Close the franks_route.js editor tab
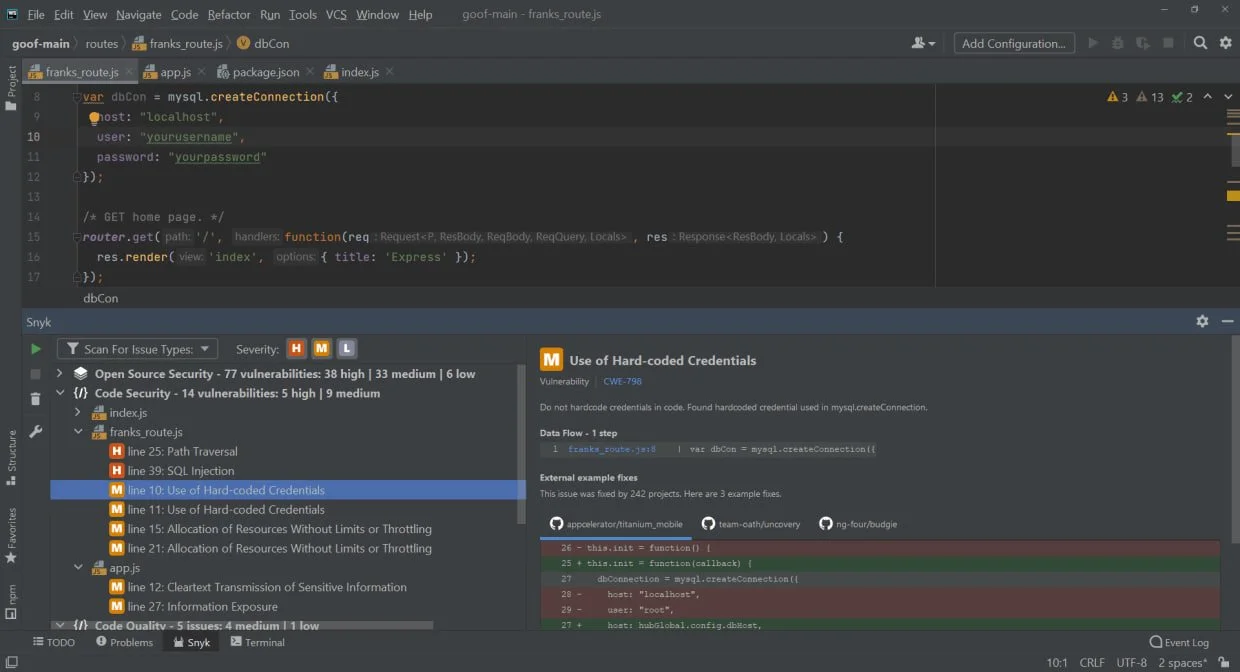The width and height of the screenshot is (1240, 672). [129, 72]
